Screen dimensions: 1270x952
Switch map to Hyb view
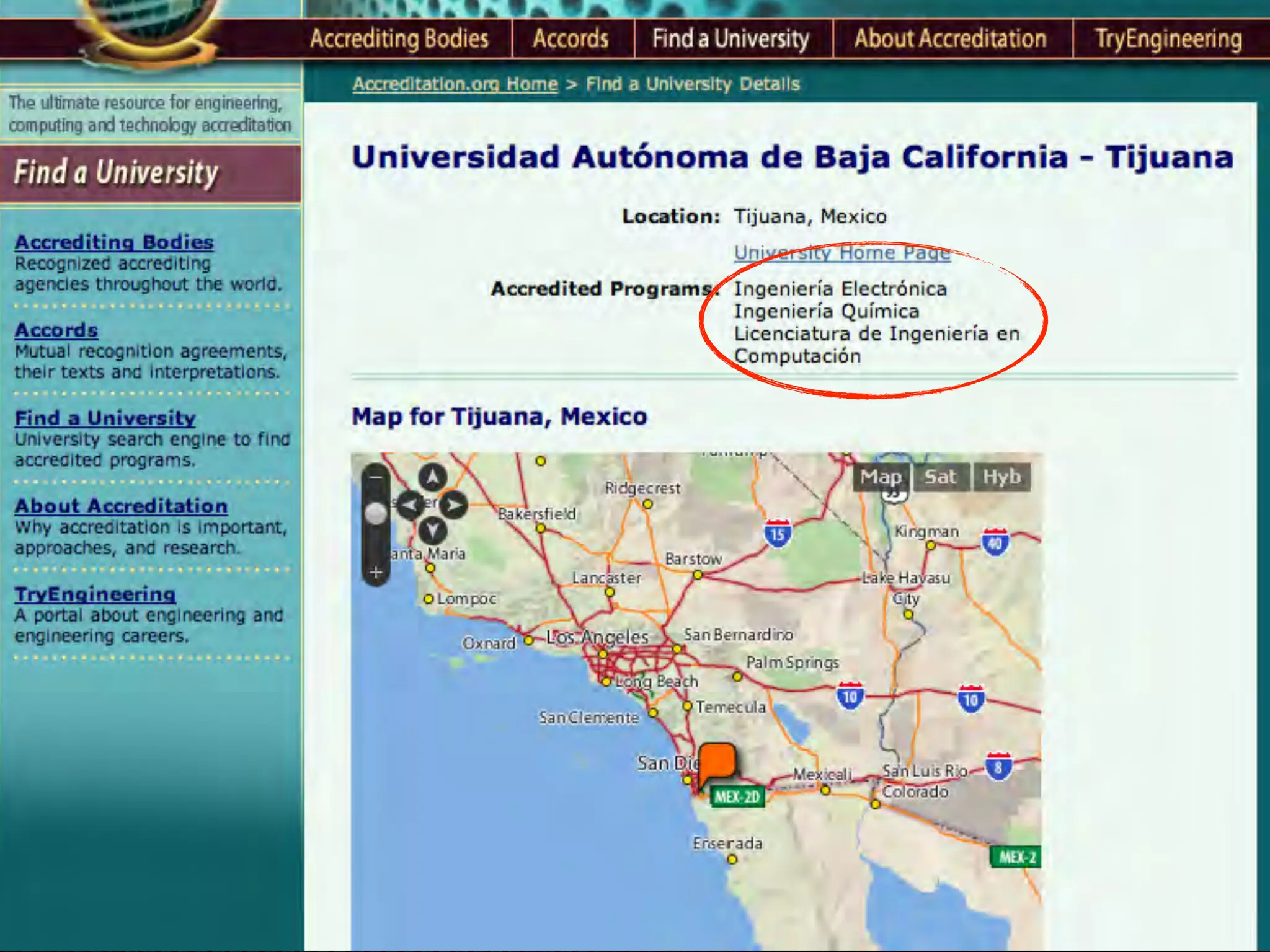pos(1001,477)
